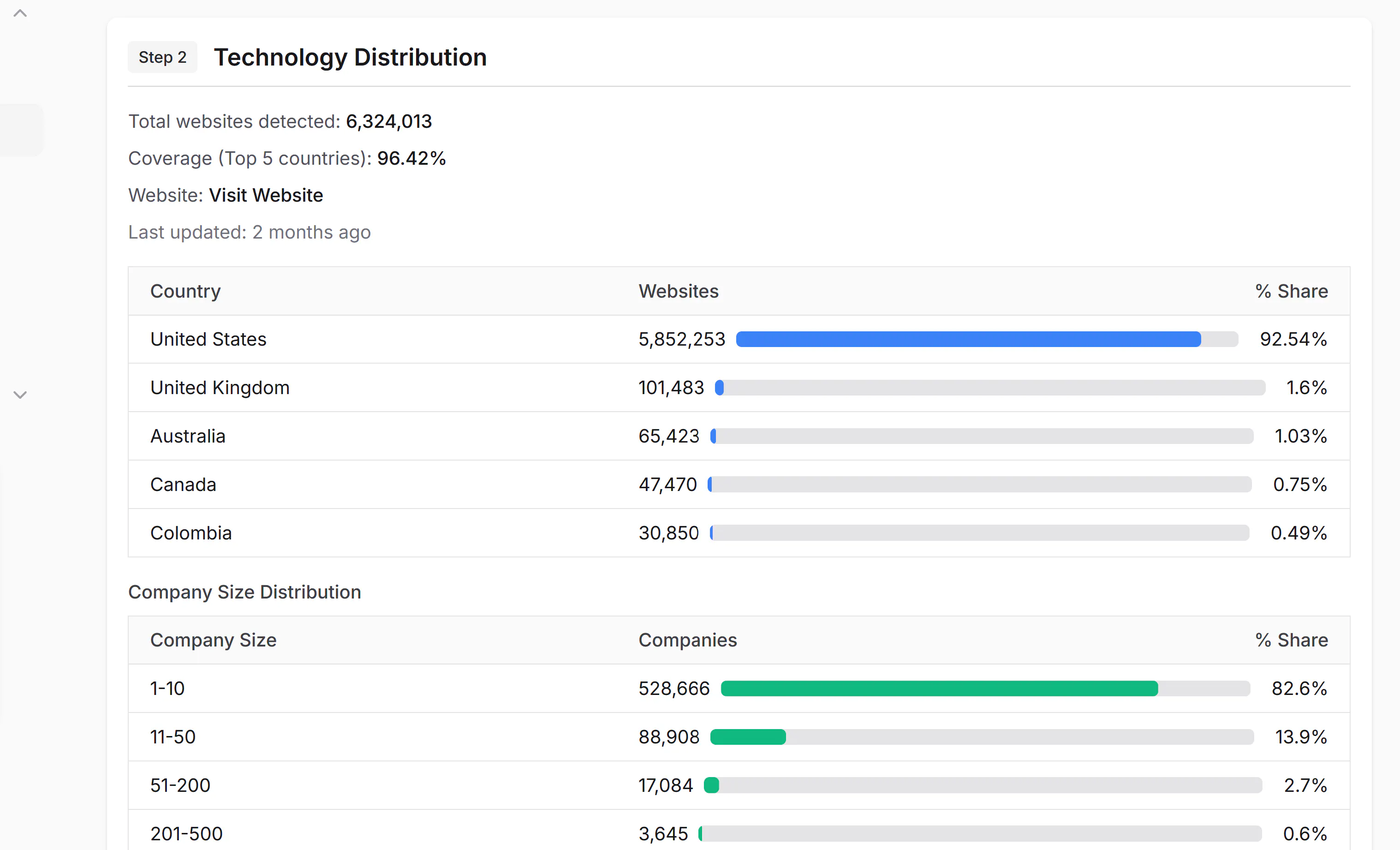Screen dimensions: 1400x850
Task: Click the 88,908 companies value
Action: coord(669,737)
